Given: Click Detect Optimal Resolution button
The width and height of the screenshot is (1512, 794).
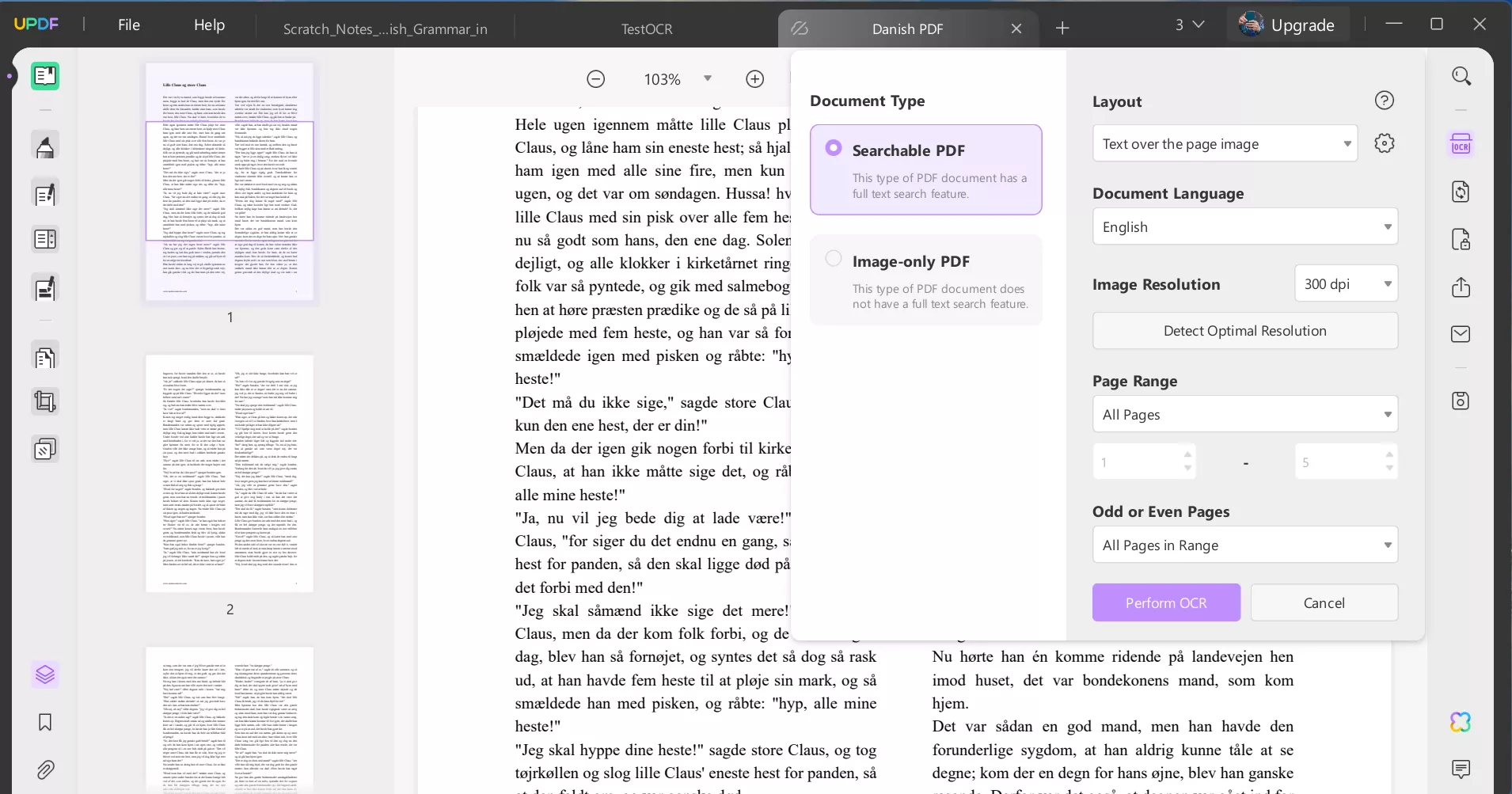Looking at the screenshot, I should pyautogui.click(x=1244, y=331).
